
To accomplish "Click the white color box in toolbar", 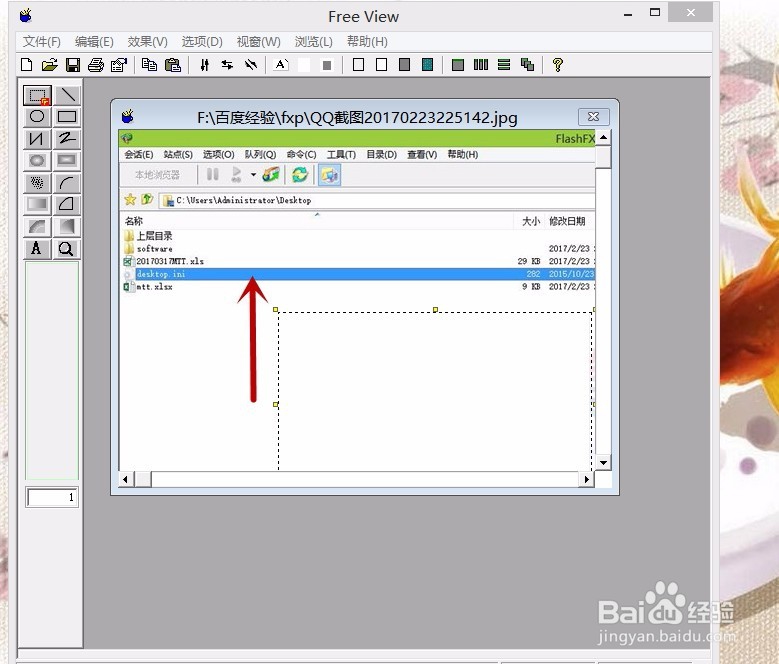I will tap(304, 65).
